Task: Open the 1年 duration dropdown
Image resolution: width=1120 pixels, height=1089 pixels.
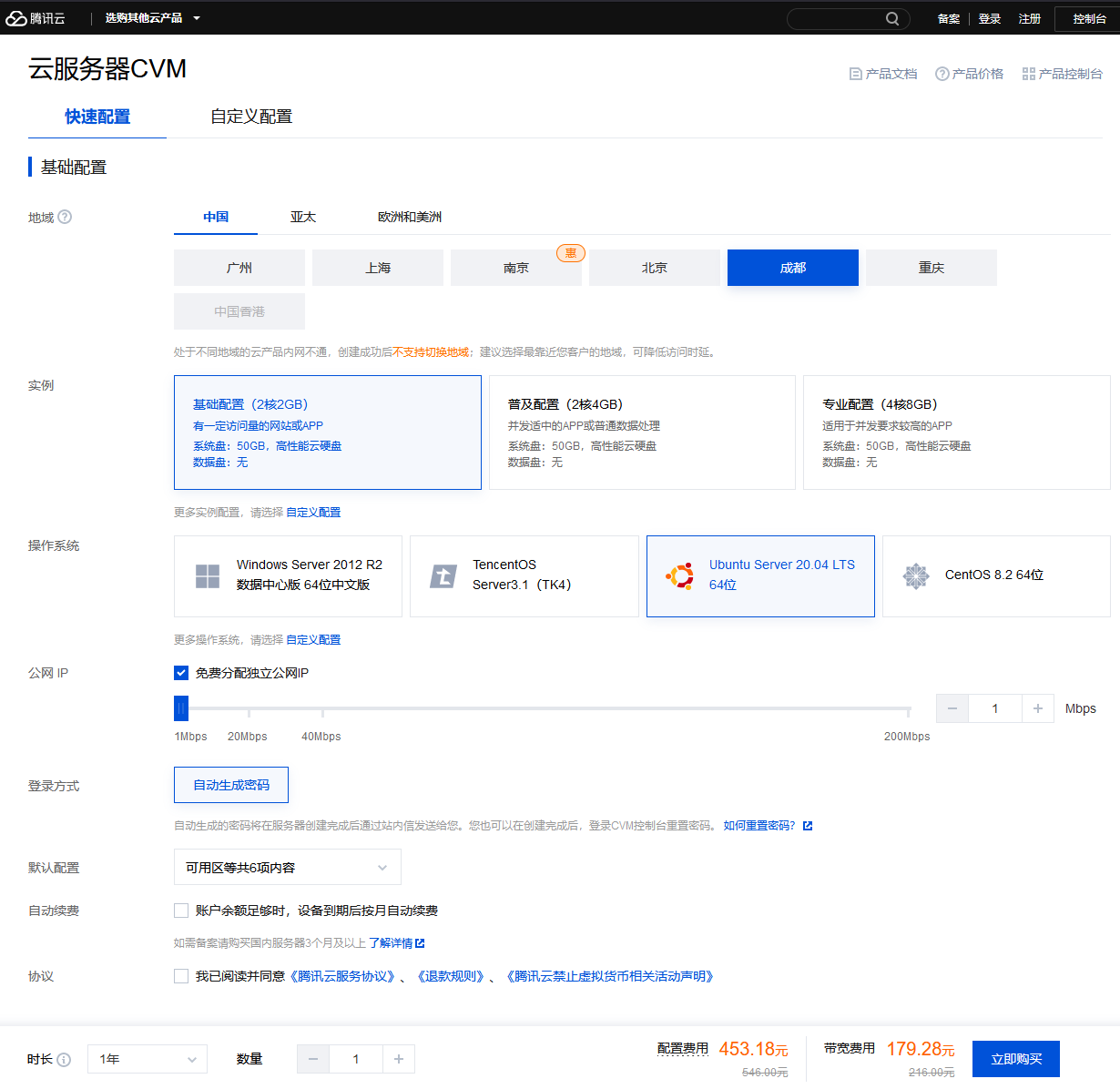Action: [x=148, y=1059]
